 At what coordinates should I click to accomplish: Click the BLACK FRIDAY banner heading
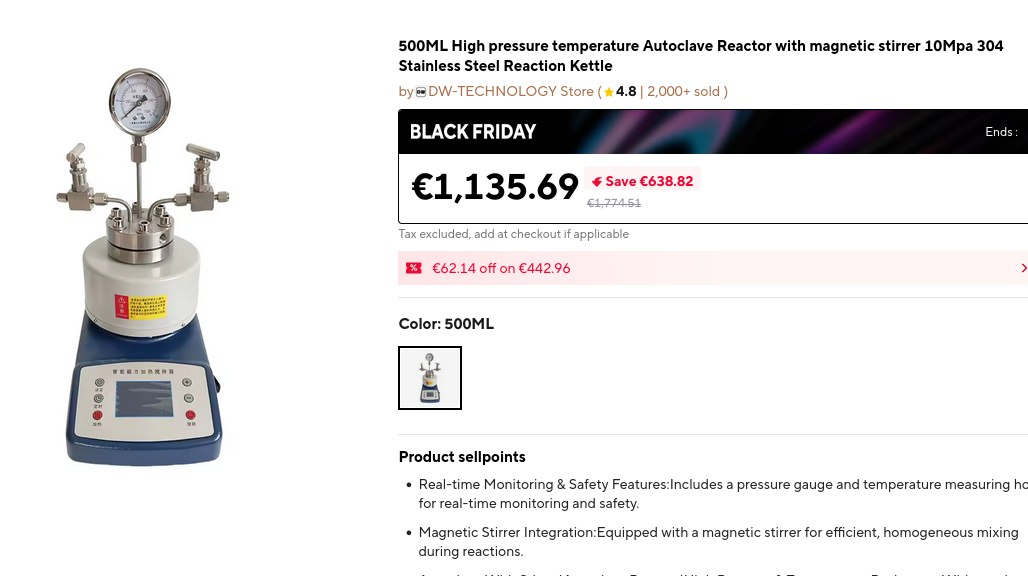[x=473, y=132]
